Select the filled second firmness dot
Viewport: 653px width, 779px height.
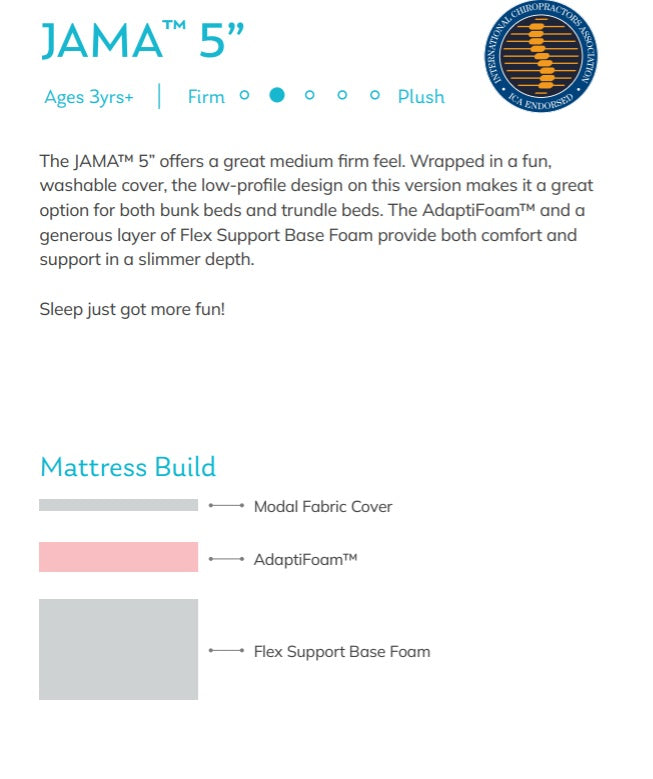coord(277,95)
